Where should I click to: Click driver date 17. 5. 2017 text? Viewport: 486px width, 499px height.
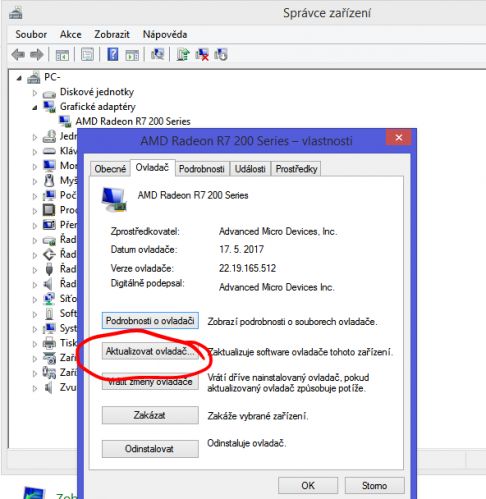(x=241, y=249)
